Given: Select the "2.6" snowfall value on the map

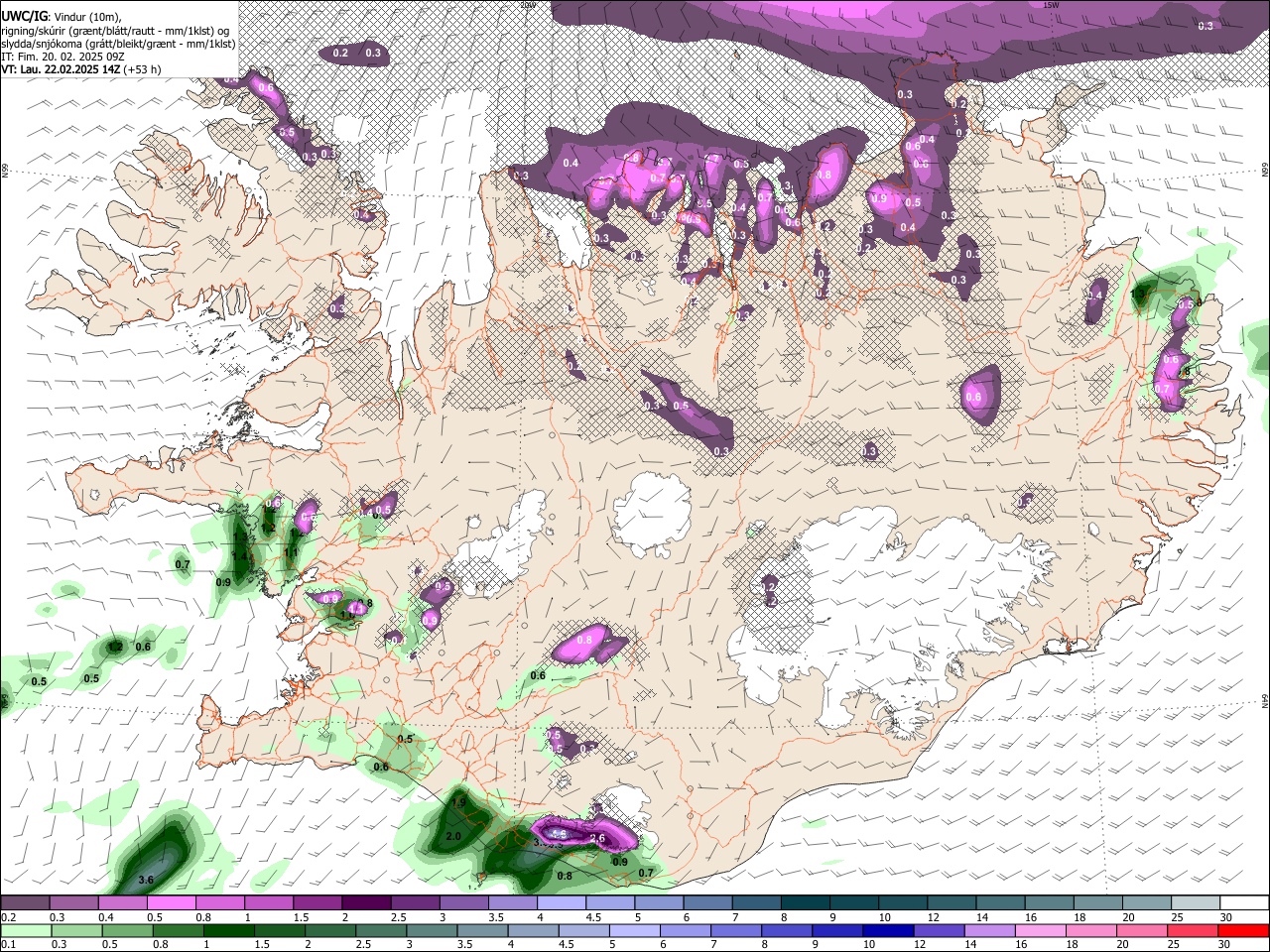Looking at the screenshot, I should pos(597,838).
